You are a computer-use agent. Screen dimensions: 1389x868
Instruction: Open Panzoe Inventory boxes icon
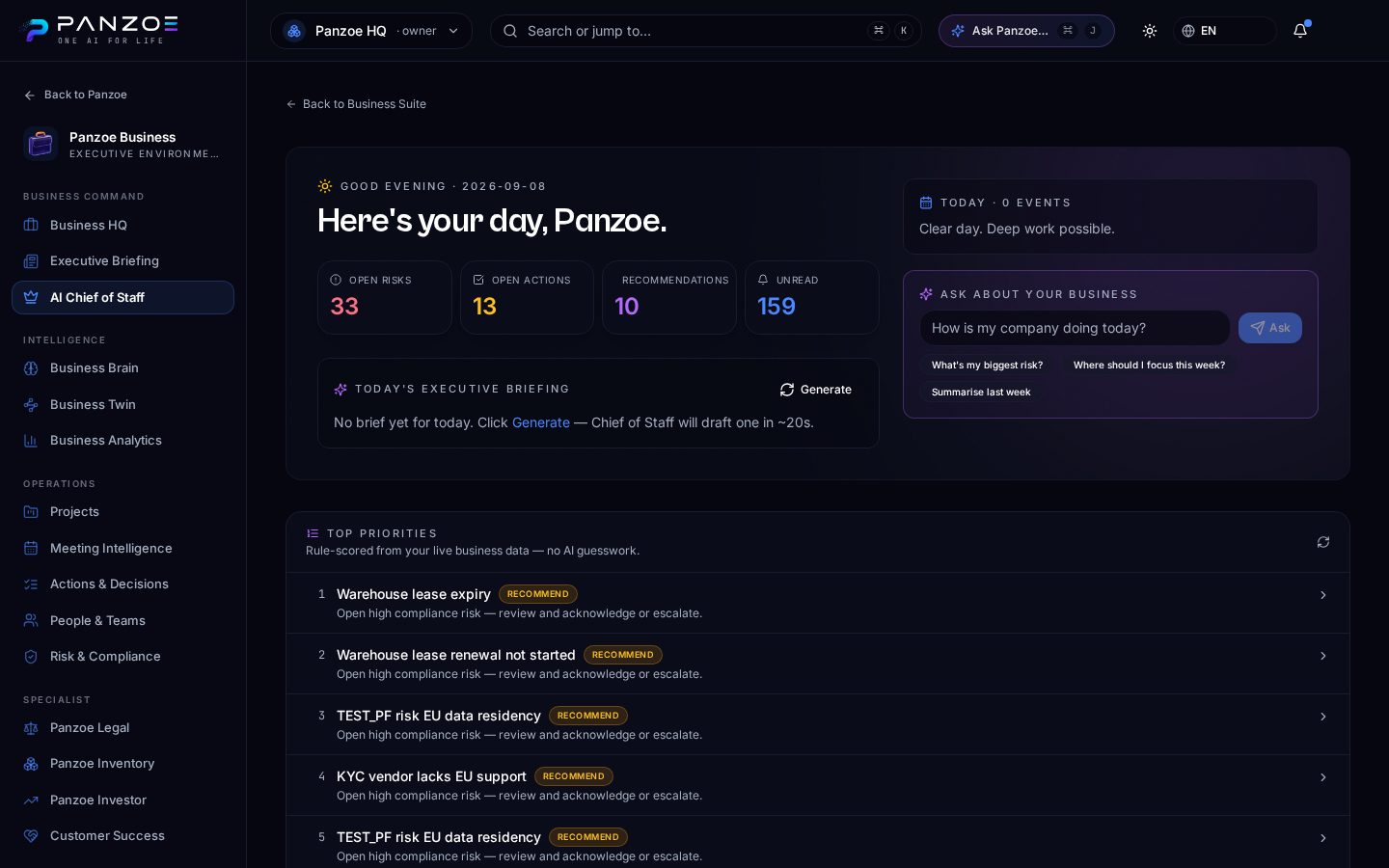tap(31, 764)
